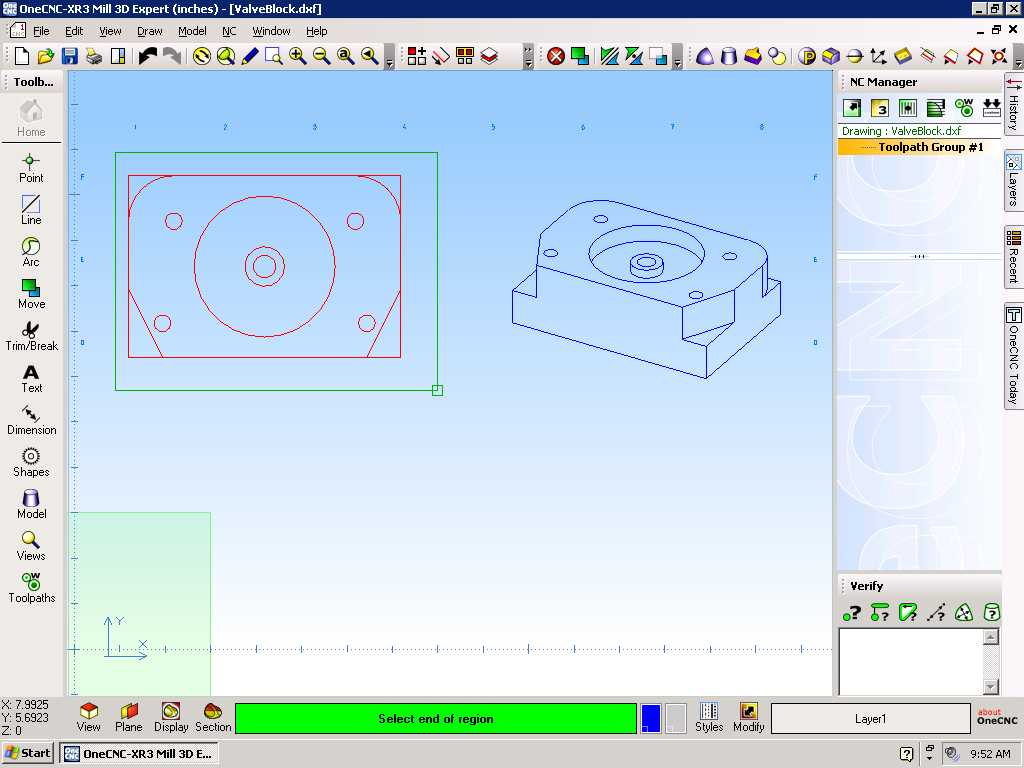Pick the gray color swatch
Viewport: 1024px width, 768px height.
pos(675,718)
